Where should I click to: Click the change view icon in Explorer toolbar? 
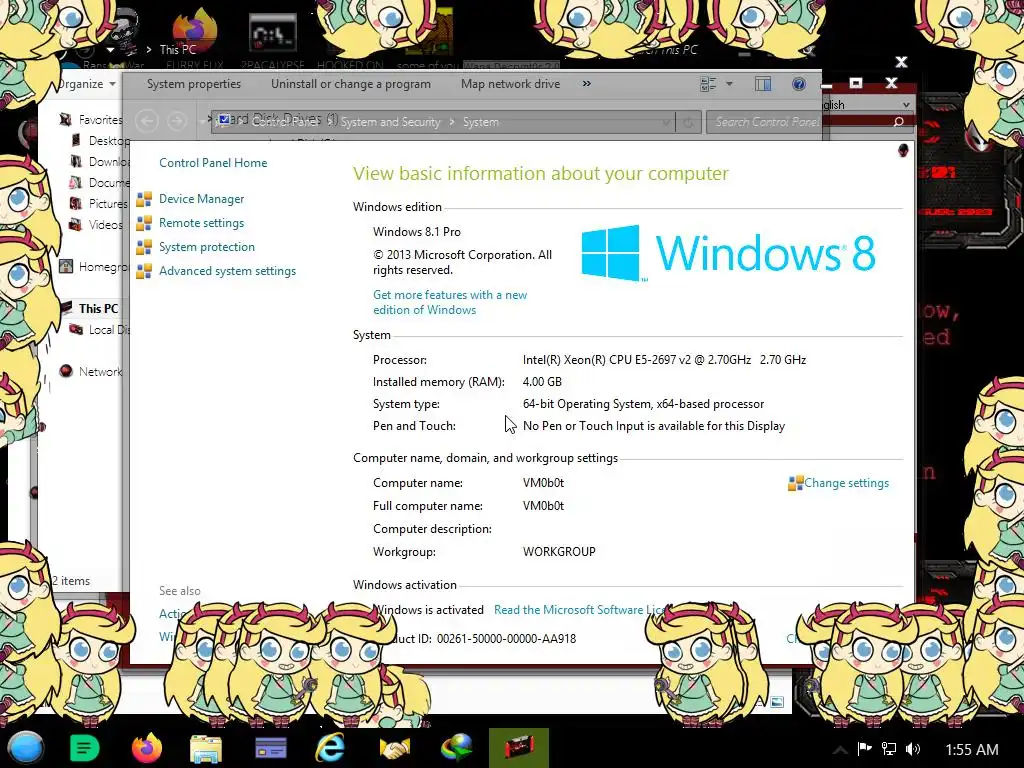point(709,84)
